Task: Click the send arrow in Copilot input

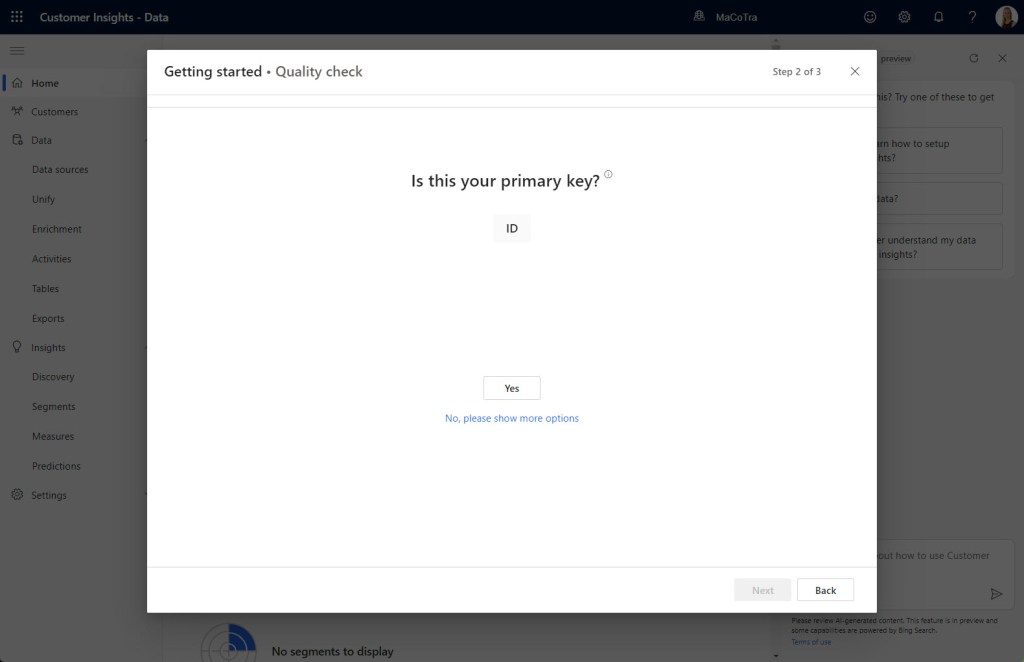Action: pos(996,594)
